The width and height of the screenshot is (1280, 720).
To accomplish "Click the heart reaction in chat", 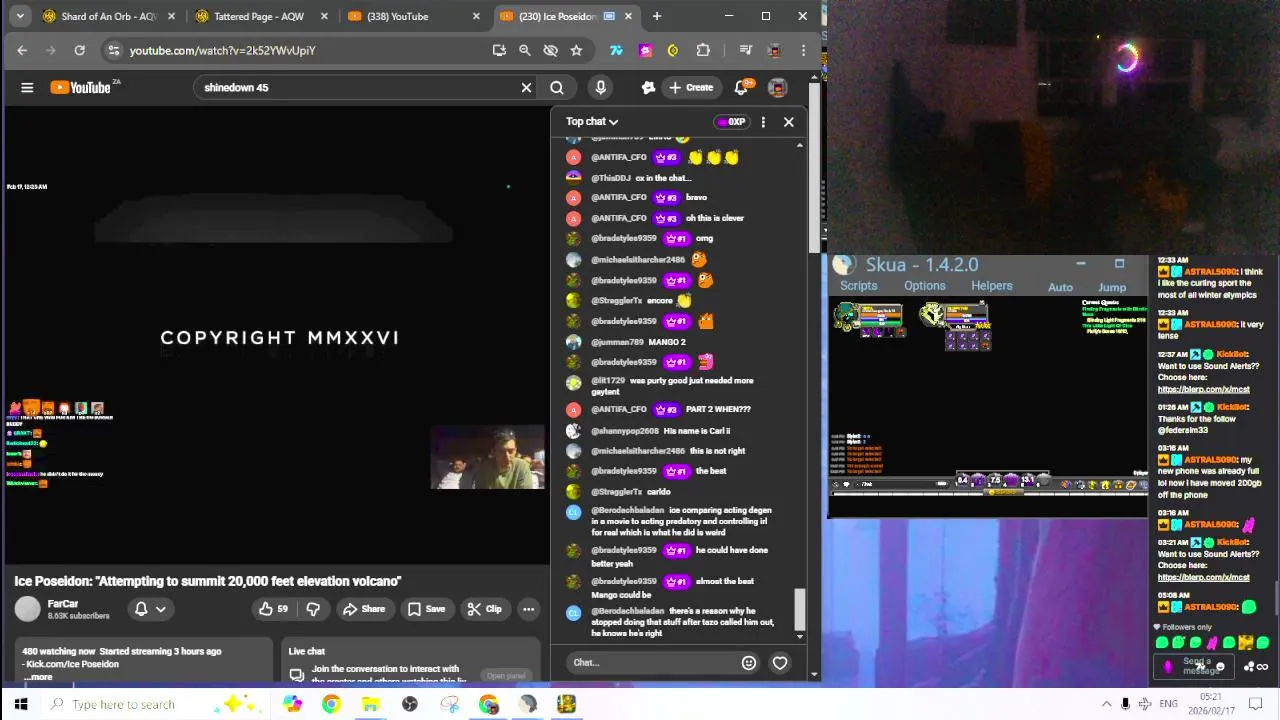I will coord(780,662).
